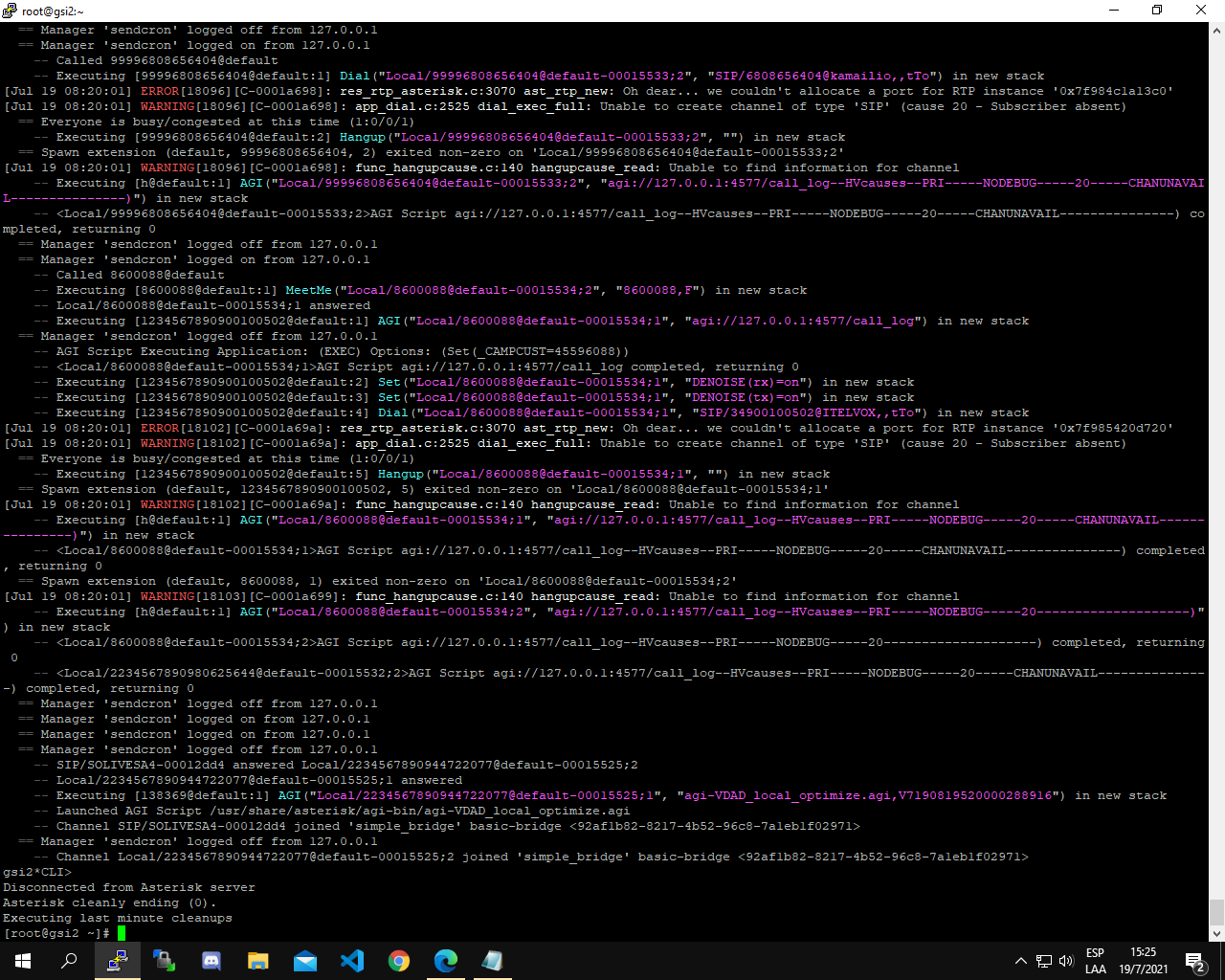The width and height of the screenshot is (1225, 980).
Task: Open the Windows Start menu
Action: [x=23, y=961]
